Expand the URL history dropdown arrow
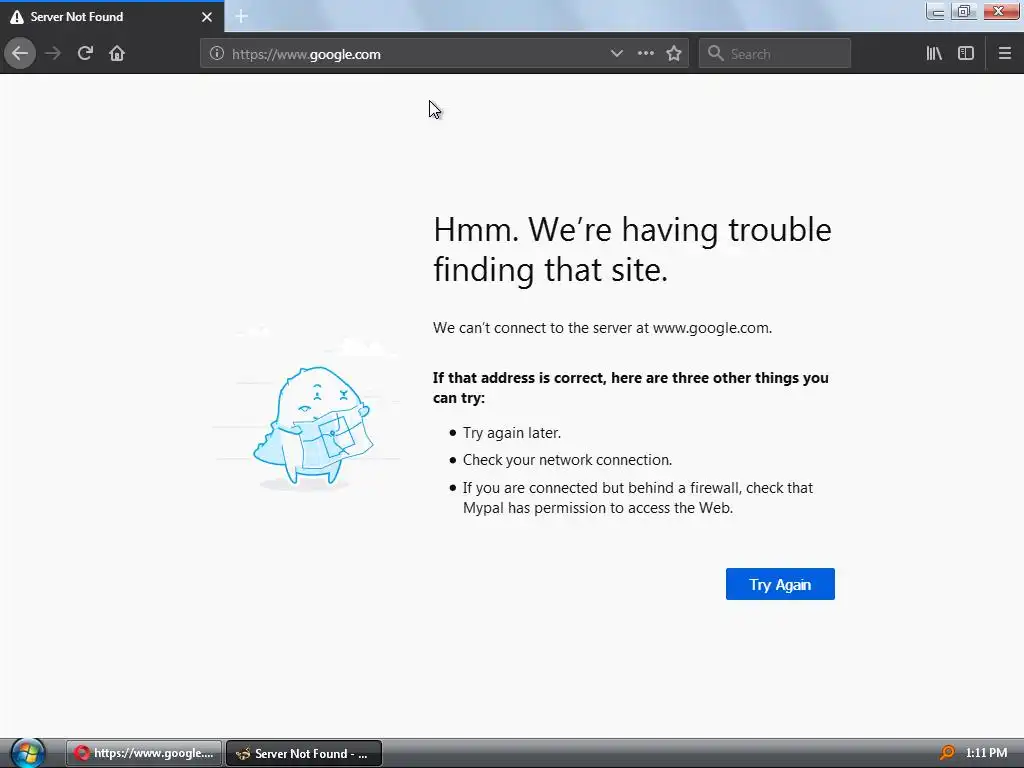Screen dimensions: 1024x768 [616, 54]
